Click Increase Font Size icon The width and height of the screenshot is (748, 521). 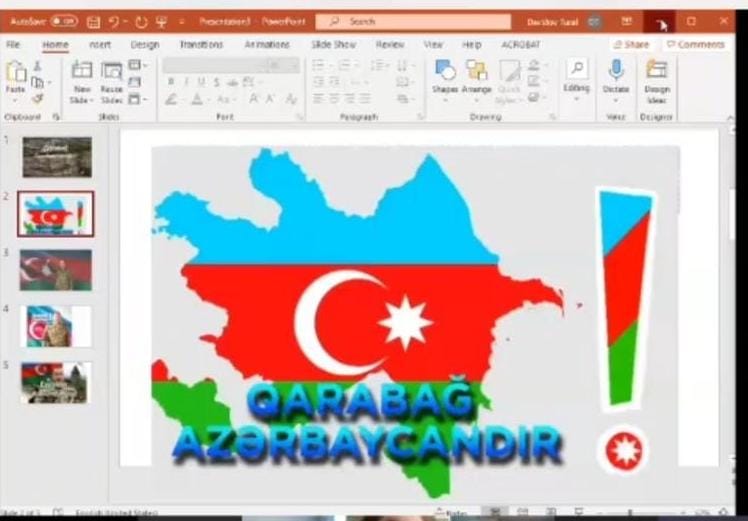pyautogui.click(x=254, y=99)
